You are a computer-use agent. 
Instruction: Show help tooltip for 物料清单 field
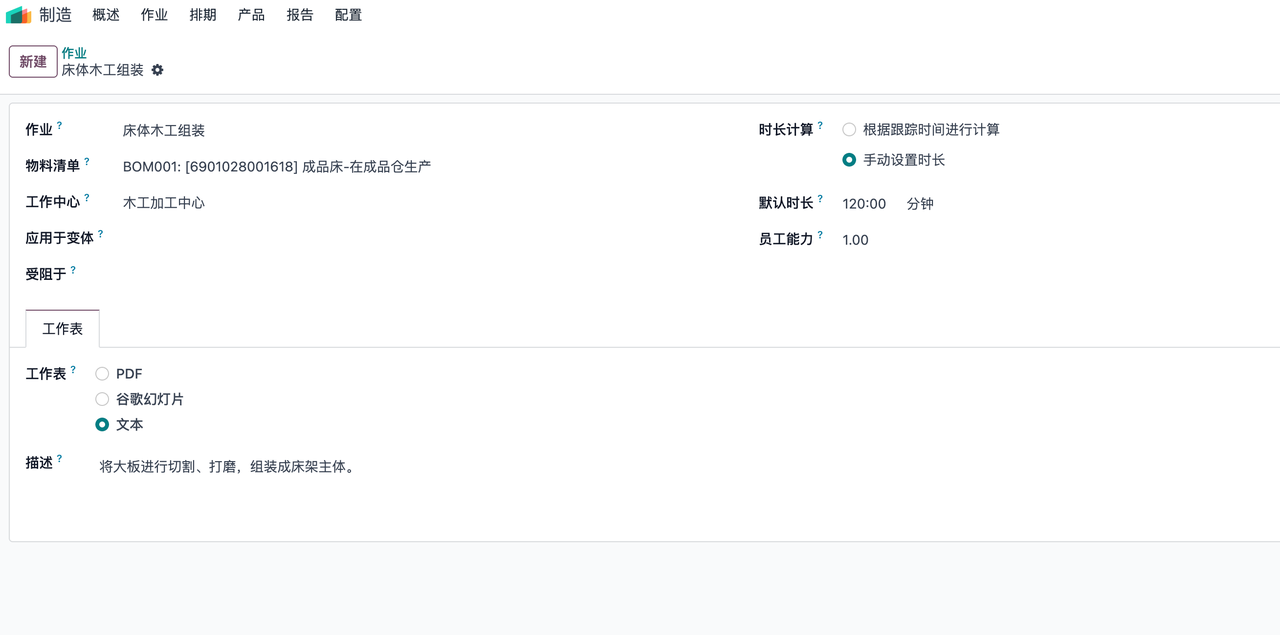tap(87, 162)
